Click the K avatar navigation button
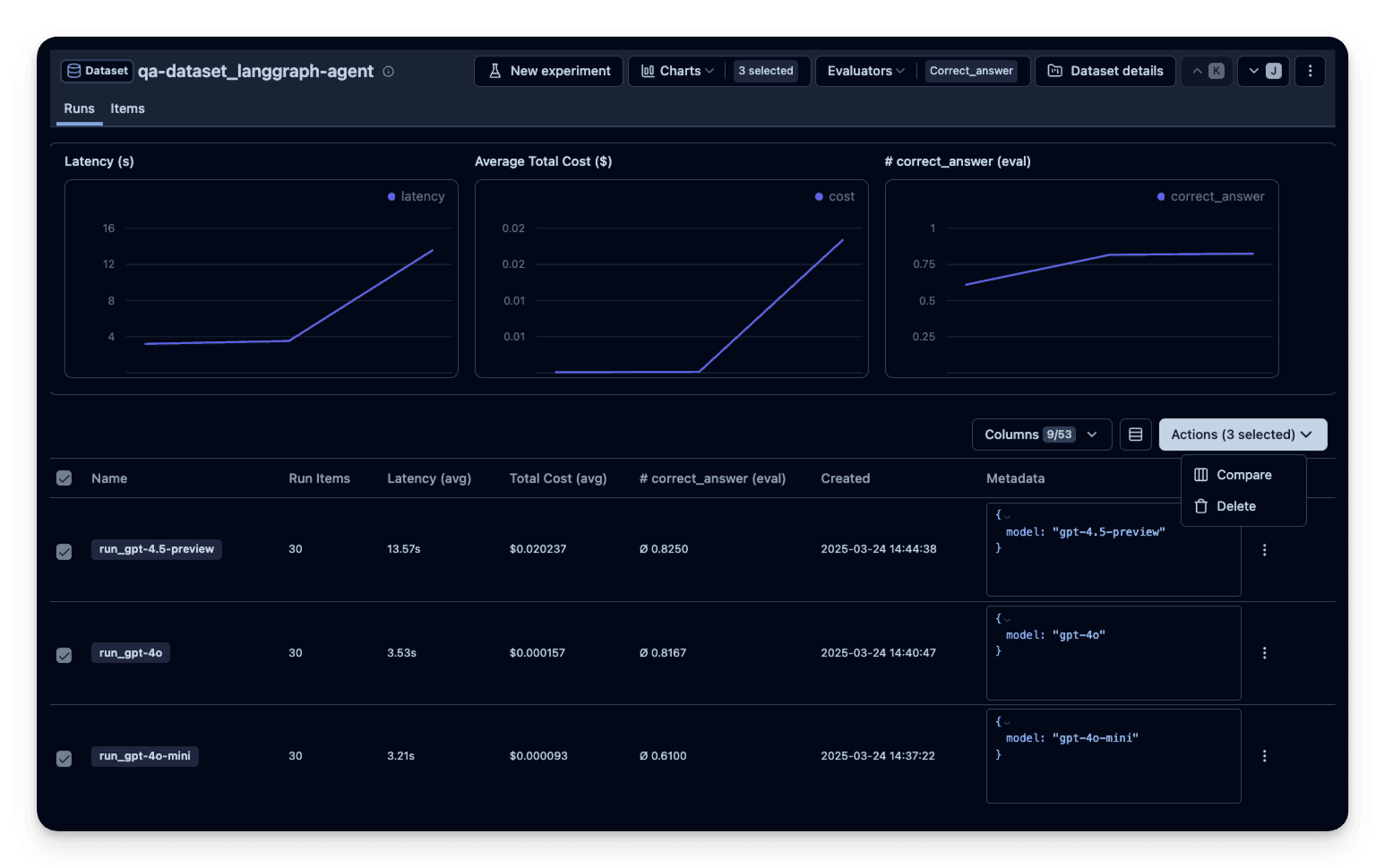The height and width of the screenshot is (868, 1385). tap(1207, 71)
